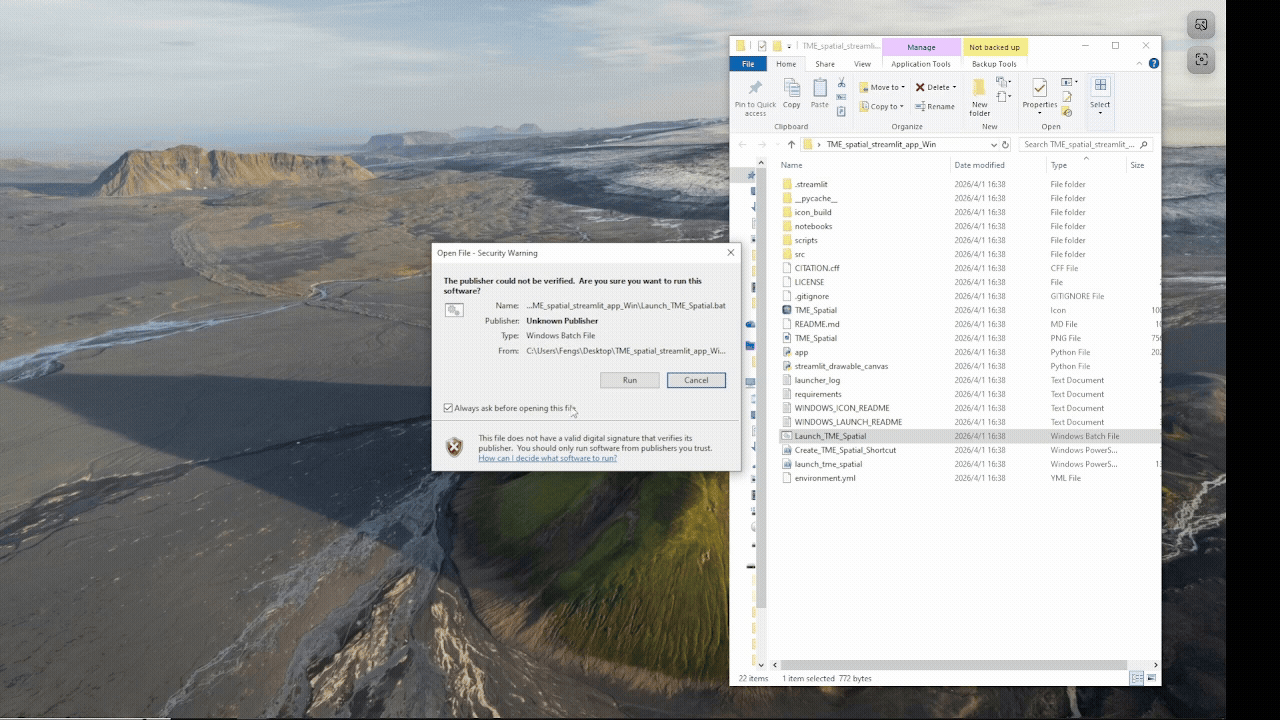Click the Rename icon in the Organize group

coord(918,106)
